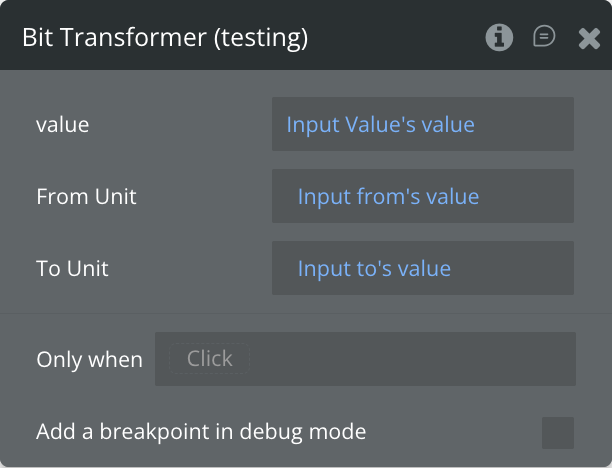
Task: Click the "Input to's value" expression
Action: [374, 269]
